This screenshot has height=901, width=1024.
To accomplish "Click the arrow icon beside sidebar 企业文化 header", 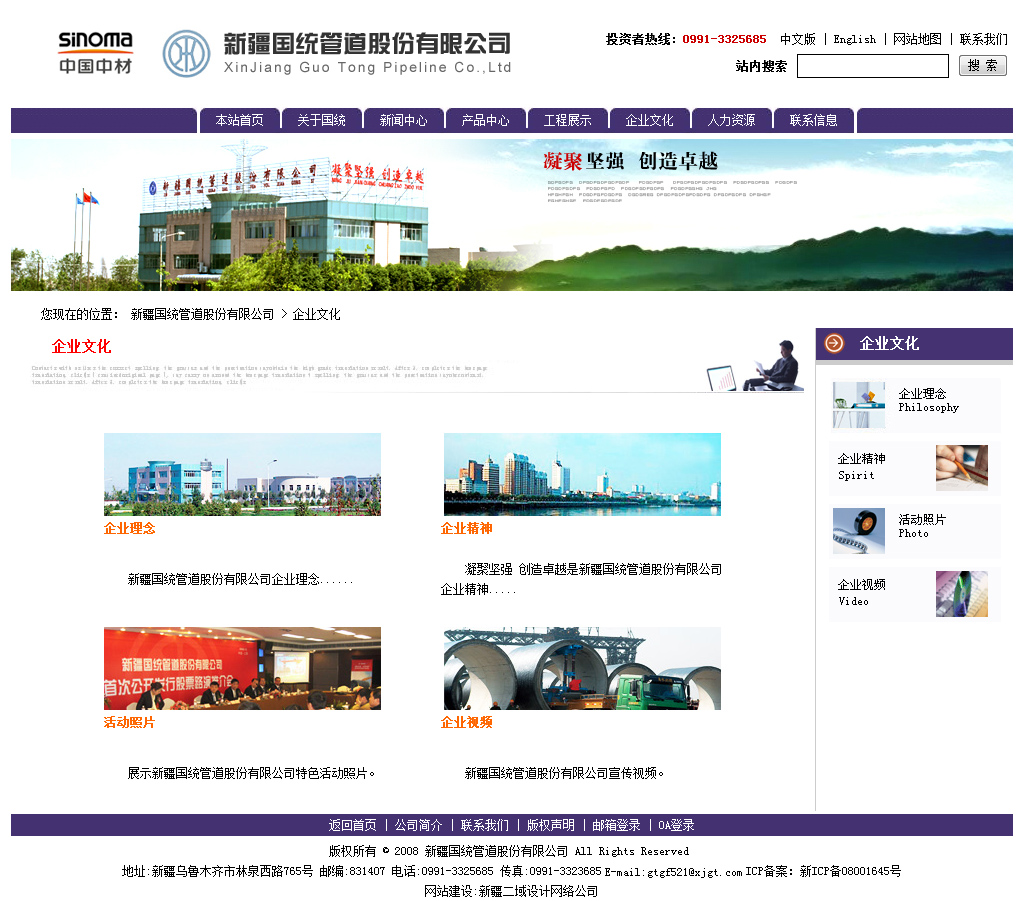I will point(834,344).
